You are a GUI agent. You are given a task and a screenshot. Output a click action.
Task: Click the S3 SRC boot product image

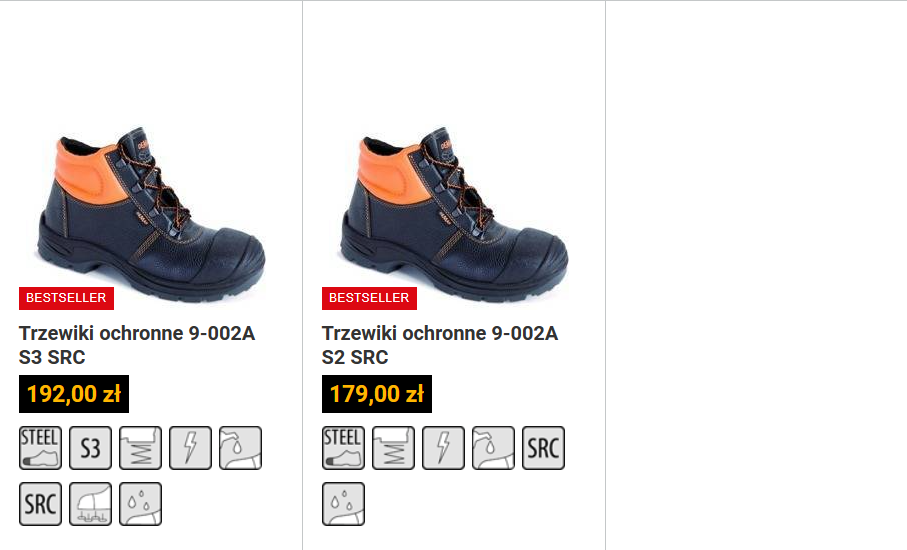pos(152,214)
